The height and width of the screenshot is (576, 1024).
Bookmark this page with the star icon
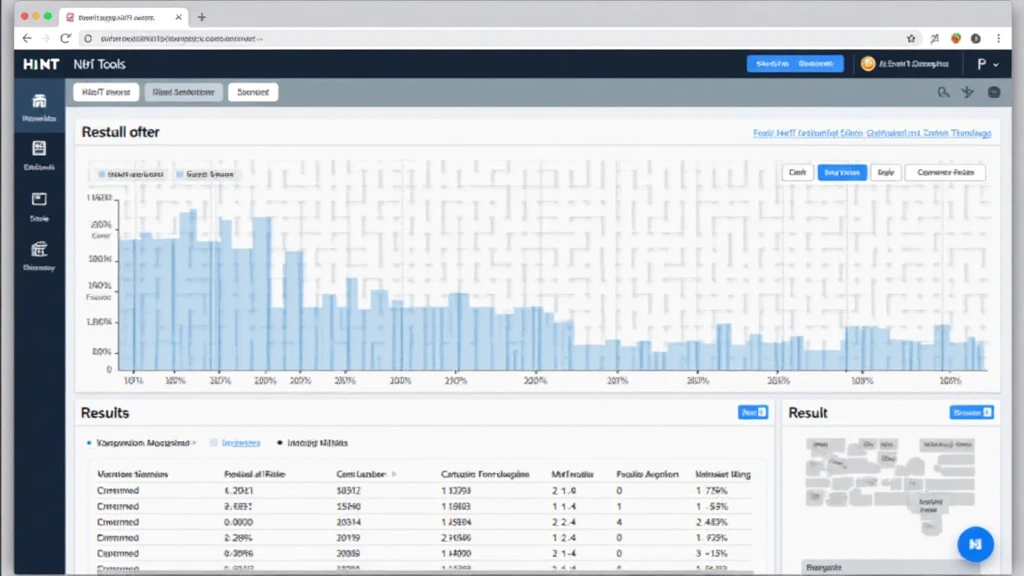911,38
